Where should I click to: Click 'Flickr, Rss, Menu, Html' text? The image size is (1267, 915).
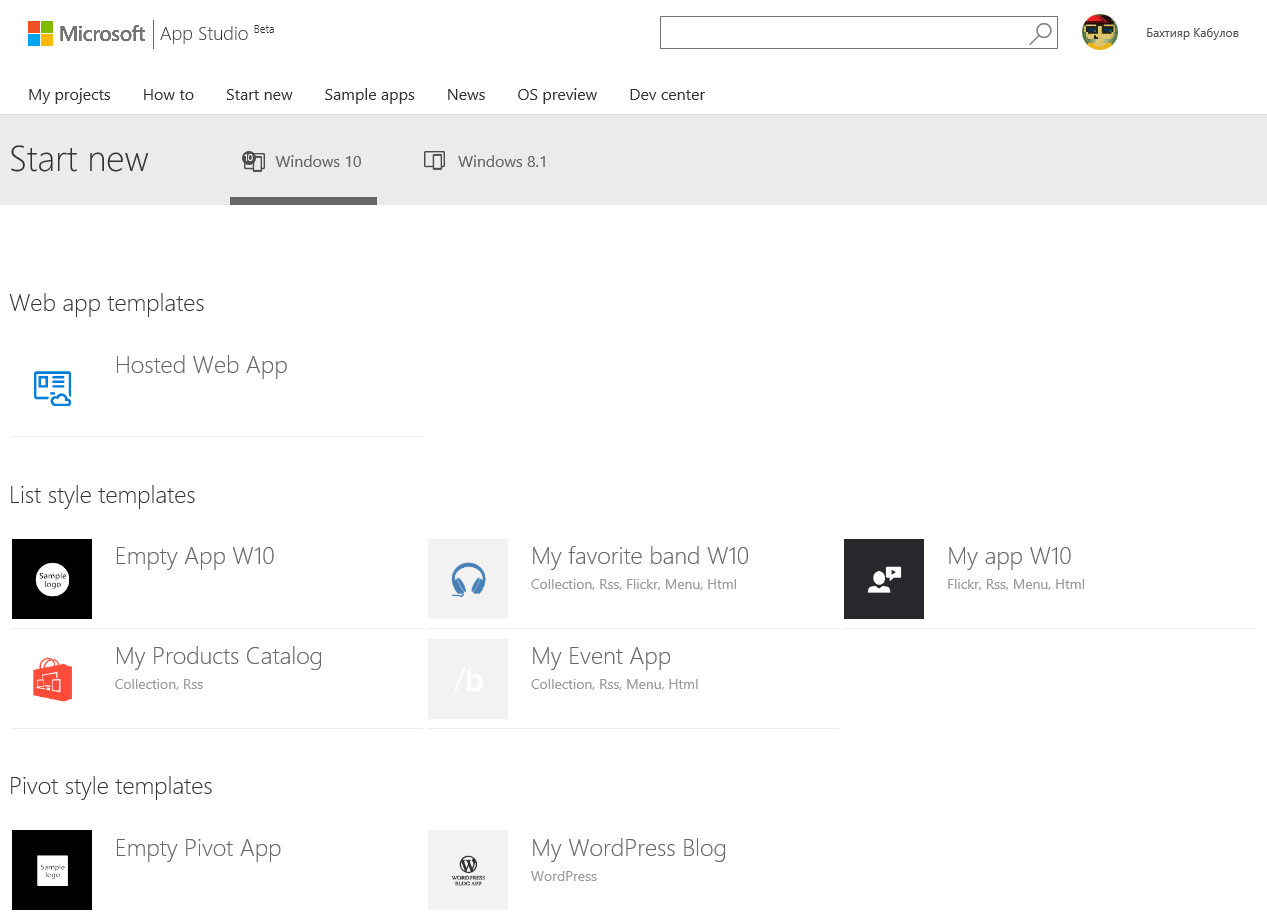(1016, 584)
